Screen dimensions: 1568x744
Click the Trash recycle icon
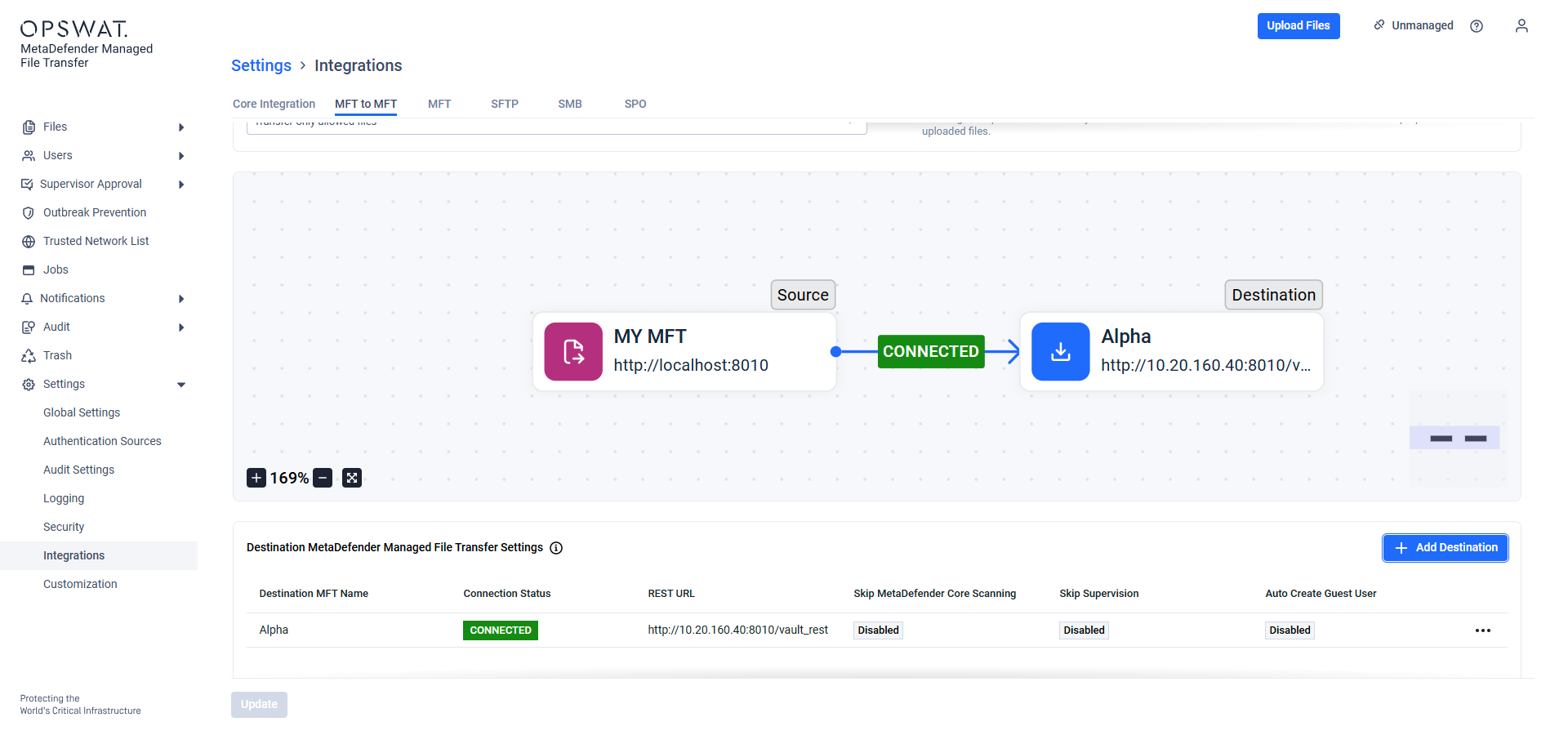click(x=29, y=356)
